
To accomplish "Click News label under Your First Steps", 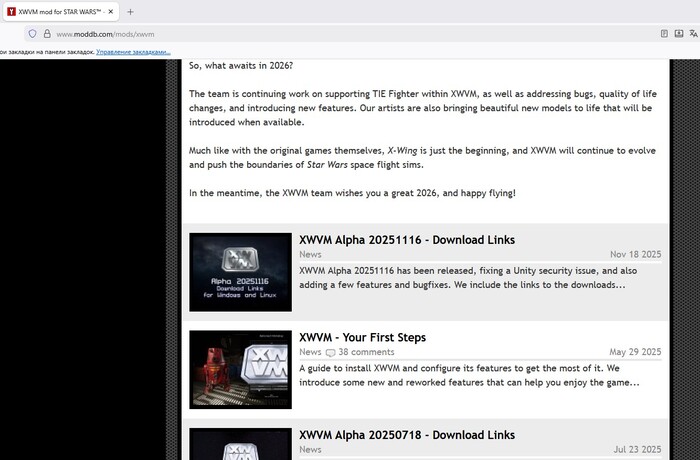I will pos(310,352).
